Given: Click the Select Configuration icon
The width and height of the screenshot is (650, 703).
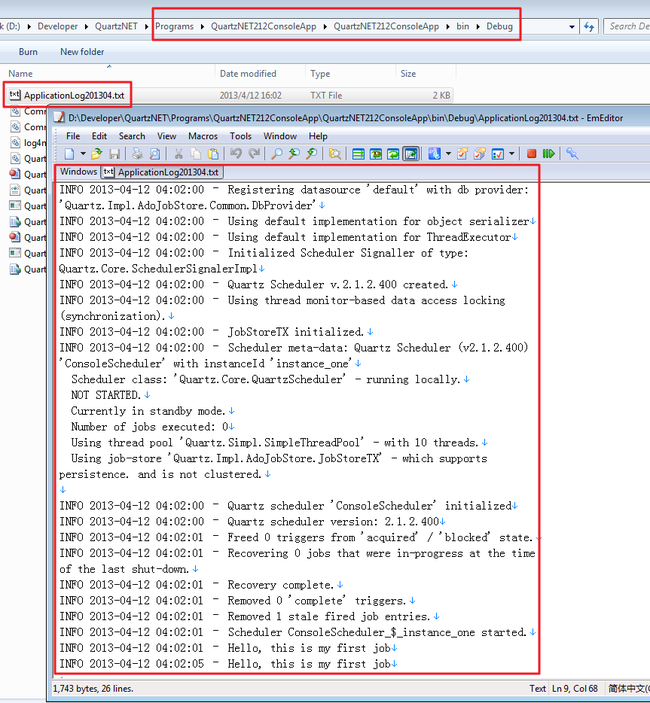Looking at the screenshot, I should point(434,154).
